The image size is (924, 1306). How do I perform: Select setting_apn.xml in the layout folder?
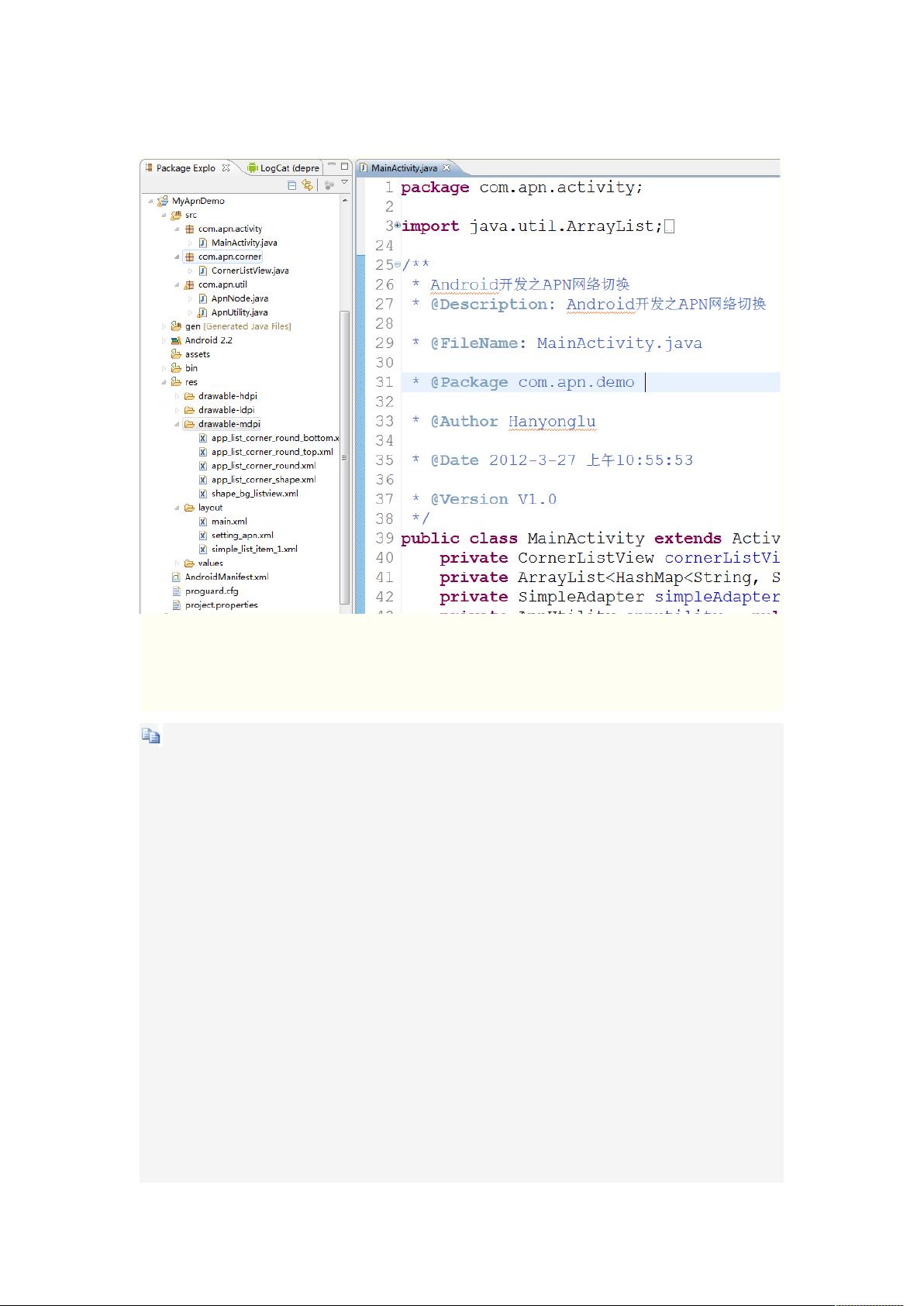click(242, 536)
